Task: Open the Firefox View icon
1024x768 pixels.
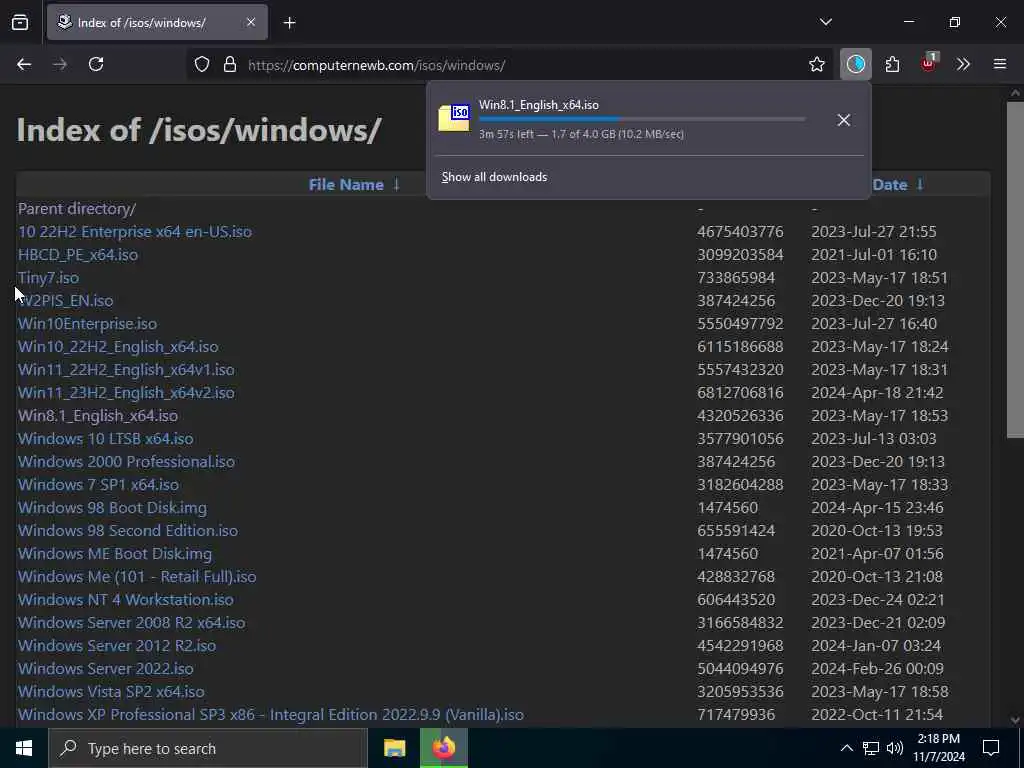Action: (x=20, y=23)
